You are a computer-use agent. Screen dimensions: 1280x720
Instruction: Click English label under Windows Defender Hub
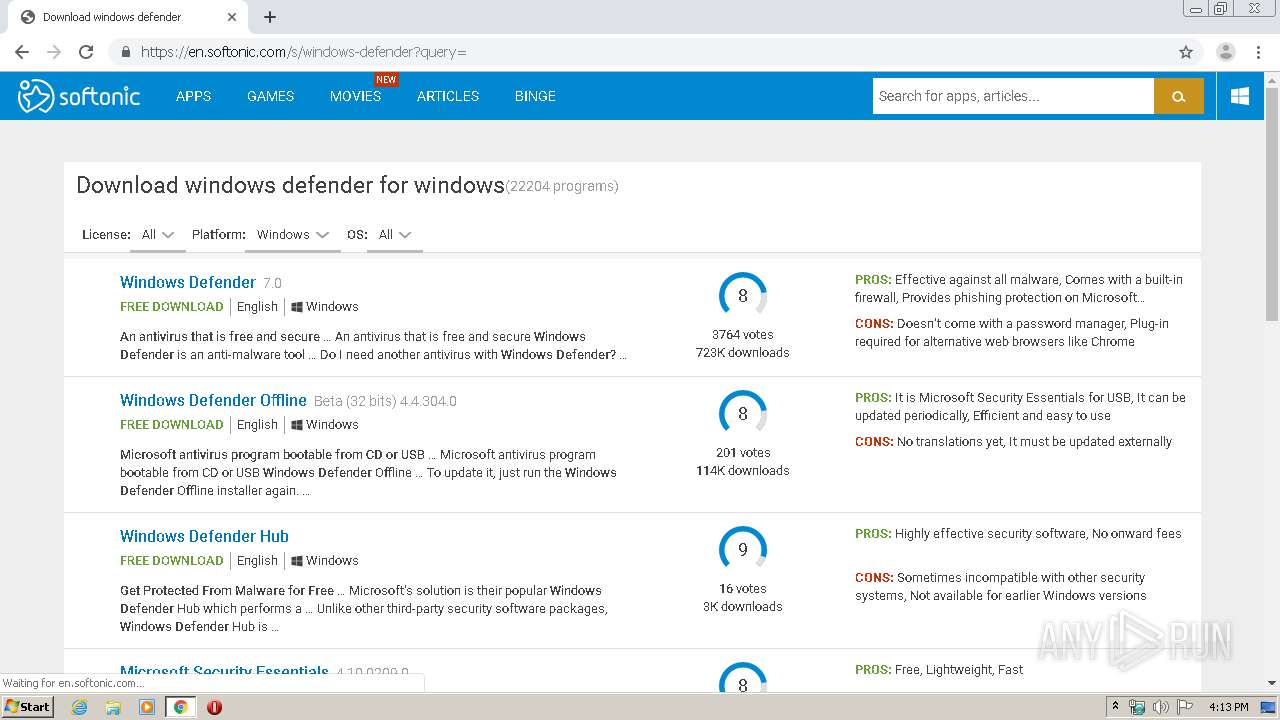point(257,561)
